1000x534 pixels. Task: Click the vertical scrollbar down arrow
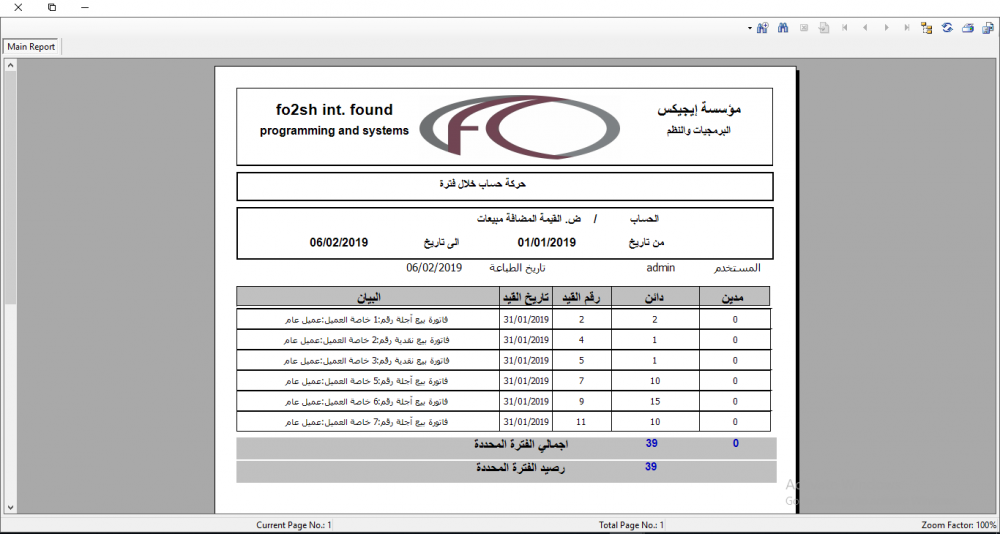click(x=10, y=507)
